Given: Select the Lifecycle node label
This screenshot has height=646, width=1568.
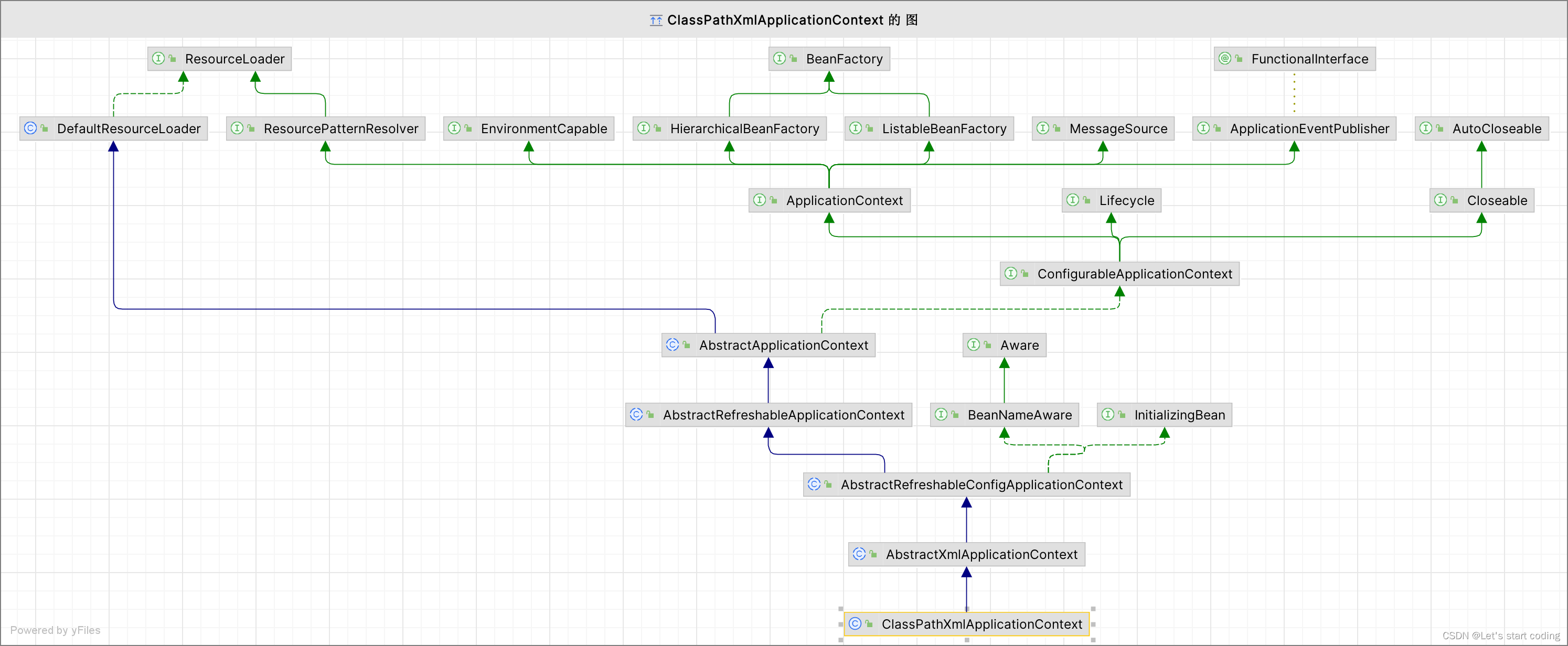Looking at the screenshot, I should 1127,201.
